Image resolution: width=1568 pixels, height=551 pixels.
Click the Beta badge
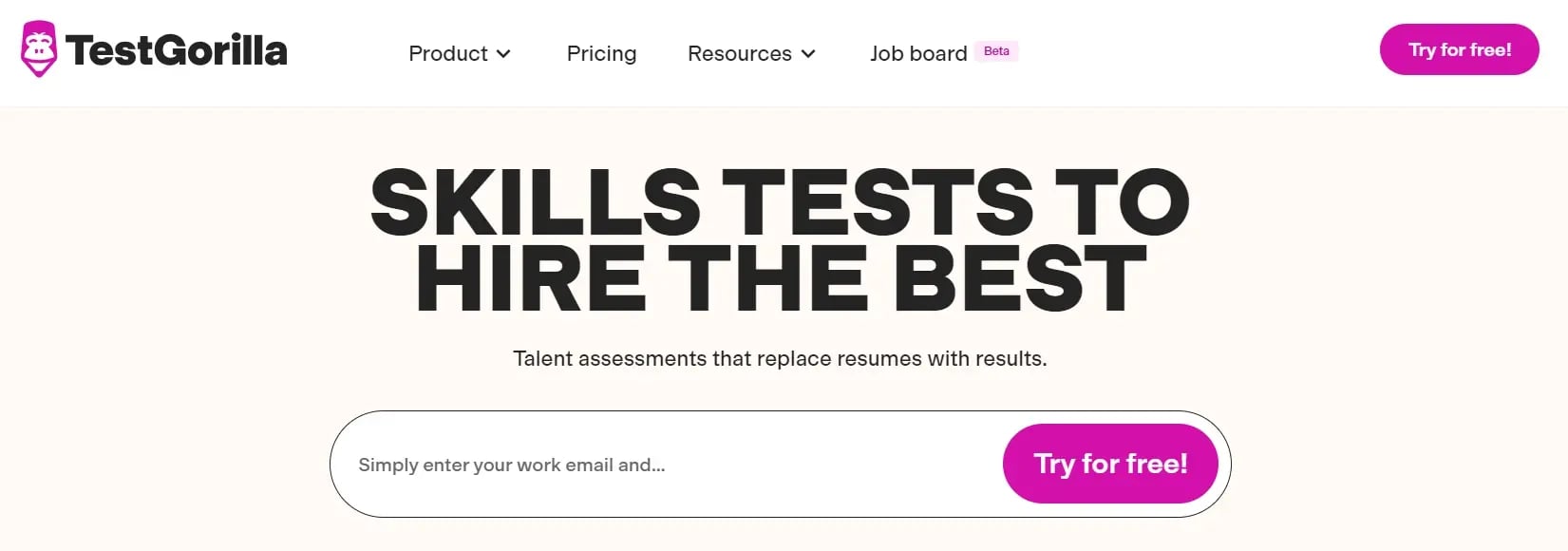tap(996, 51)
